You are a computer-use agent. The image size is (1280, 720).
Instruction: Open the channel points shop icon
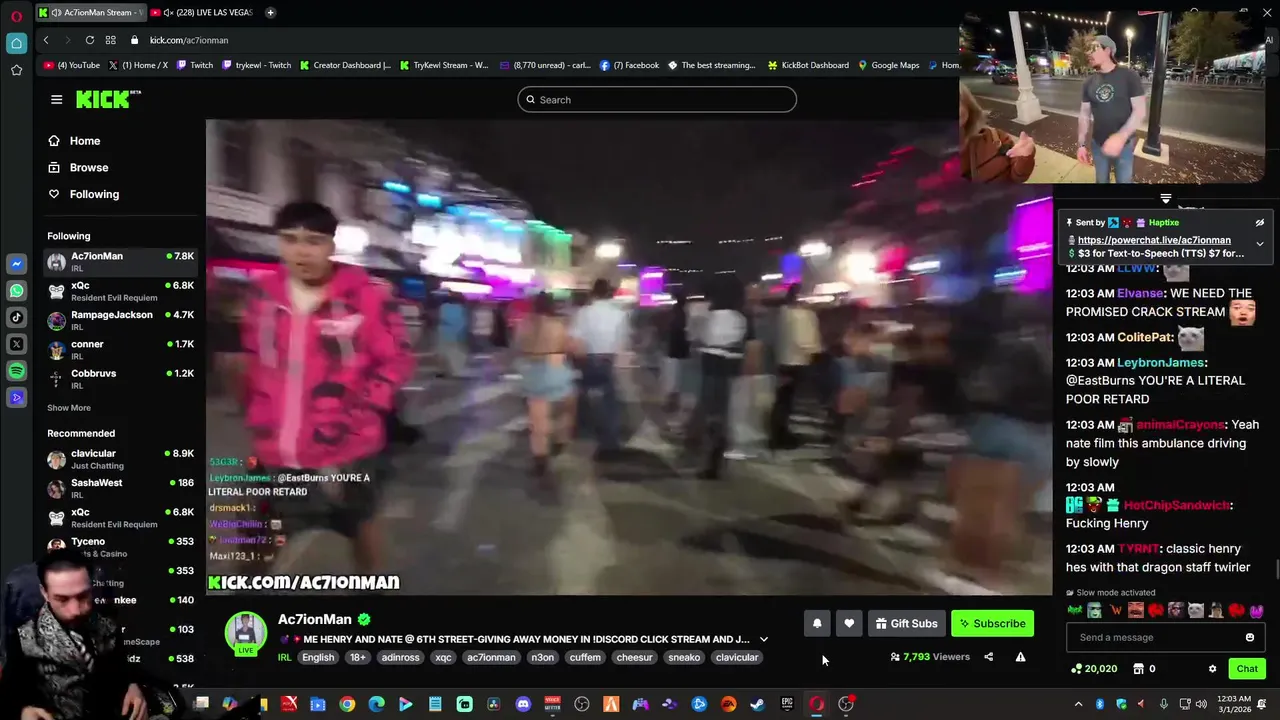click(1138, 669)
